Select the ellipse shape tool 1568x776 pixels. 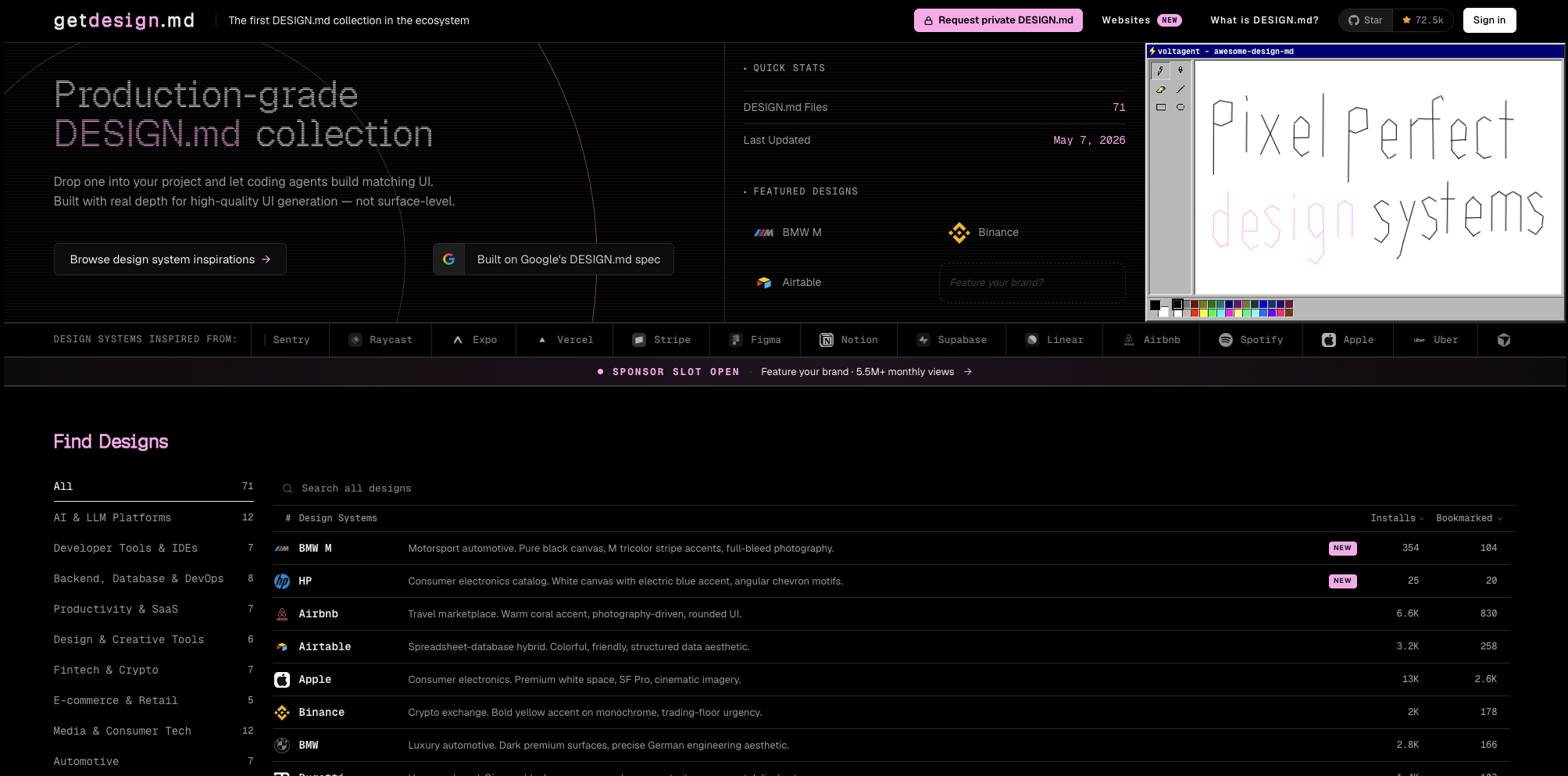[1180, 108]
